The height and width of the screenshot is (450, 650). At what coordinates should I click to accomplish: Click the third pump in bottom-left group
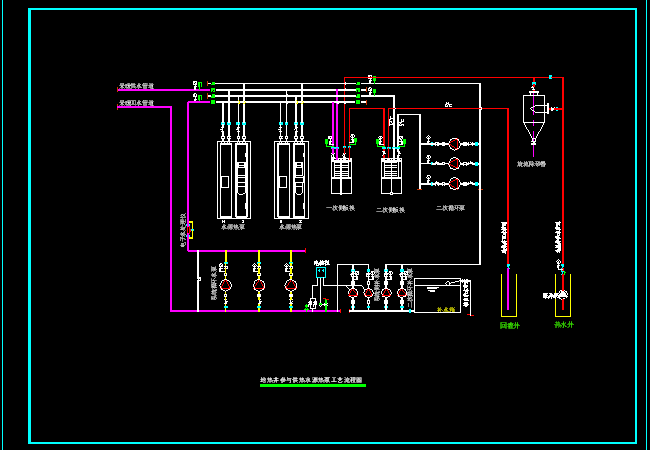[291, 285]
